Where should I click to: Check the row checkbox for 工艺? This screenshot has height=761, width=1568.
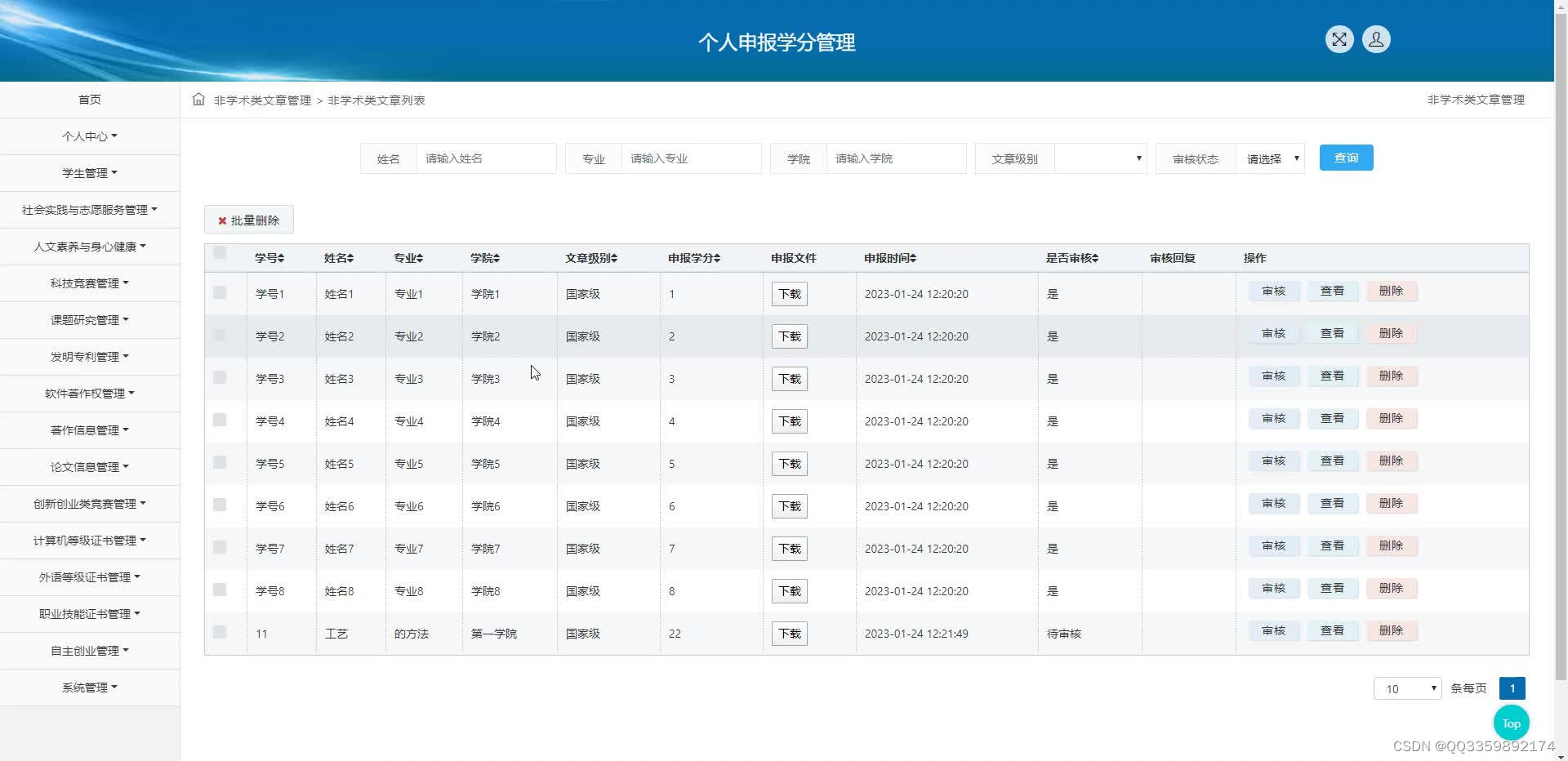(x=220, y=632)
